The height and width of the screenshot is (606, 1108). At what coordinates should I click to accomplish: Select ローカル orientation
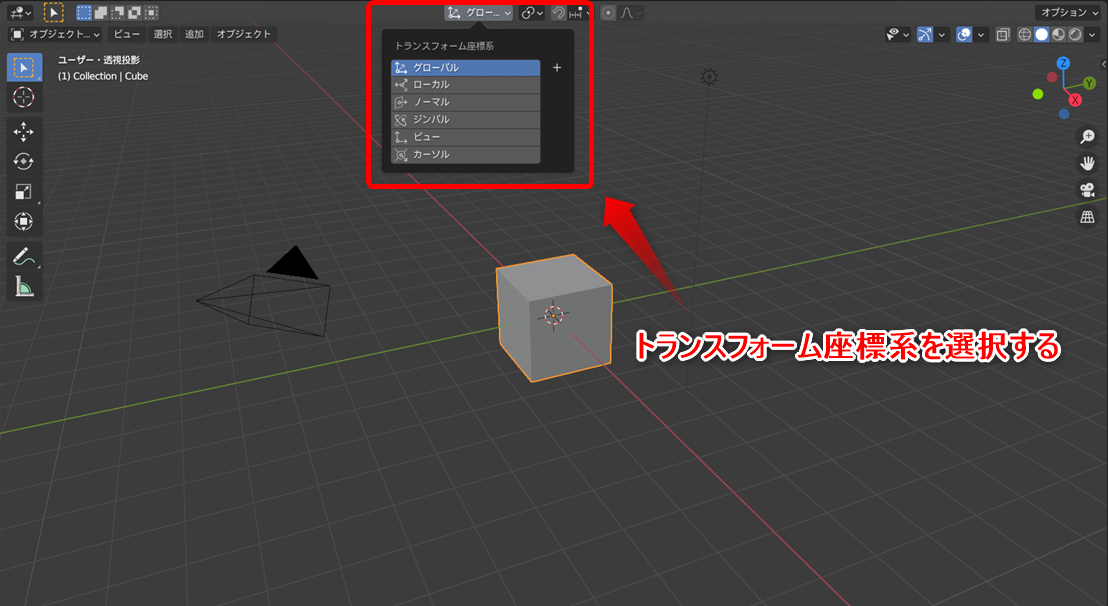point(466,85)
